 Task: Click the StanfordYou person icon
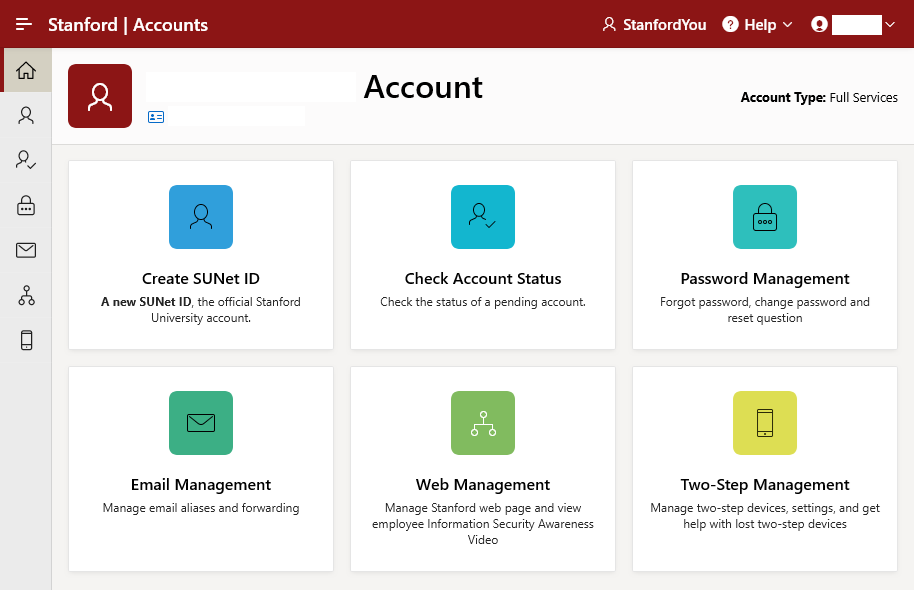point(609,25)
